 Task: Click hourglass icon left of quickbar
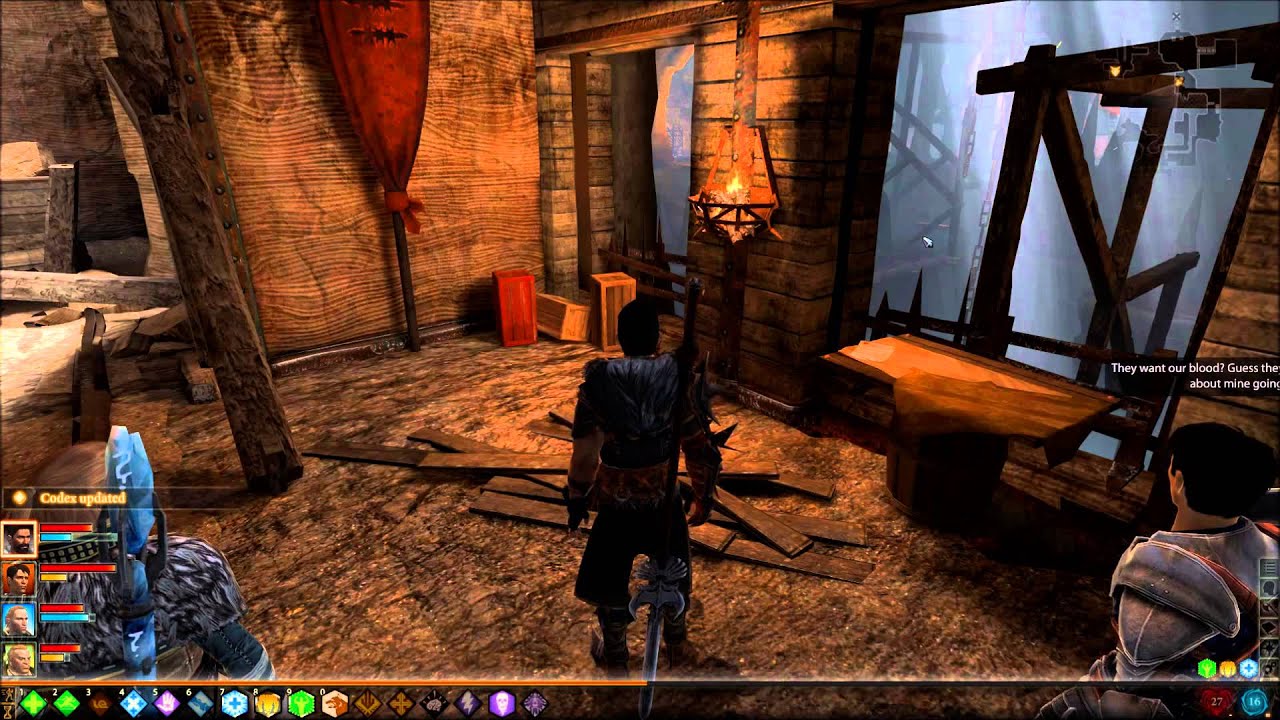(x=9, y=710)
